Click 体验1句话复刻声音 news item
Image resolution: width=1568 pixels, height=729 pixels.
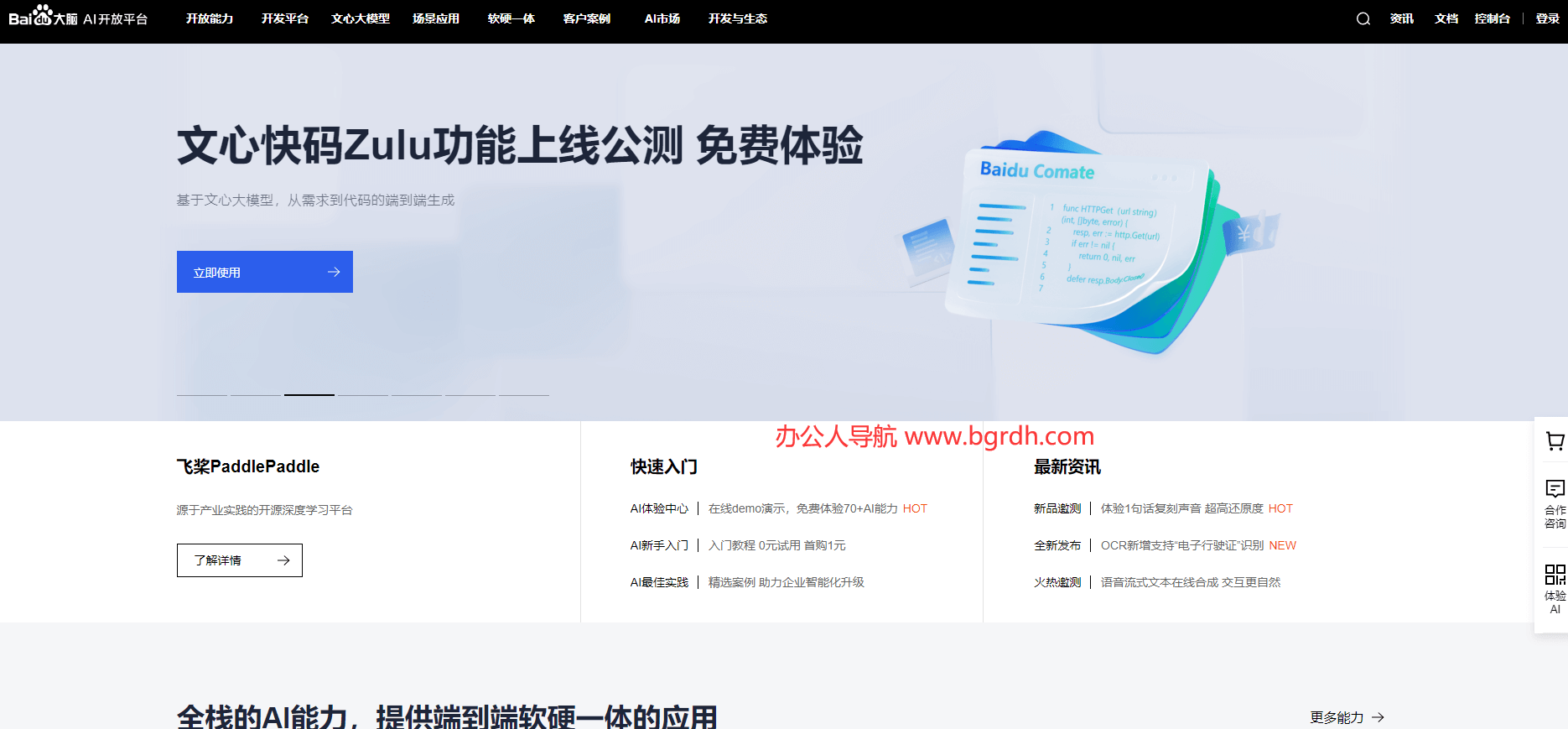1182,508
